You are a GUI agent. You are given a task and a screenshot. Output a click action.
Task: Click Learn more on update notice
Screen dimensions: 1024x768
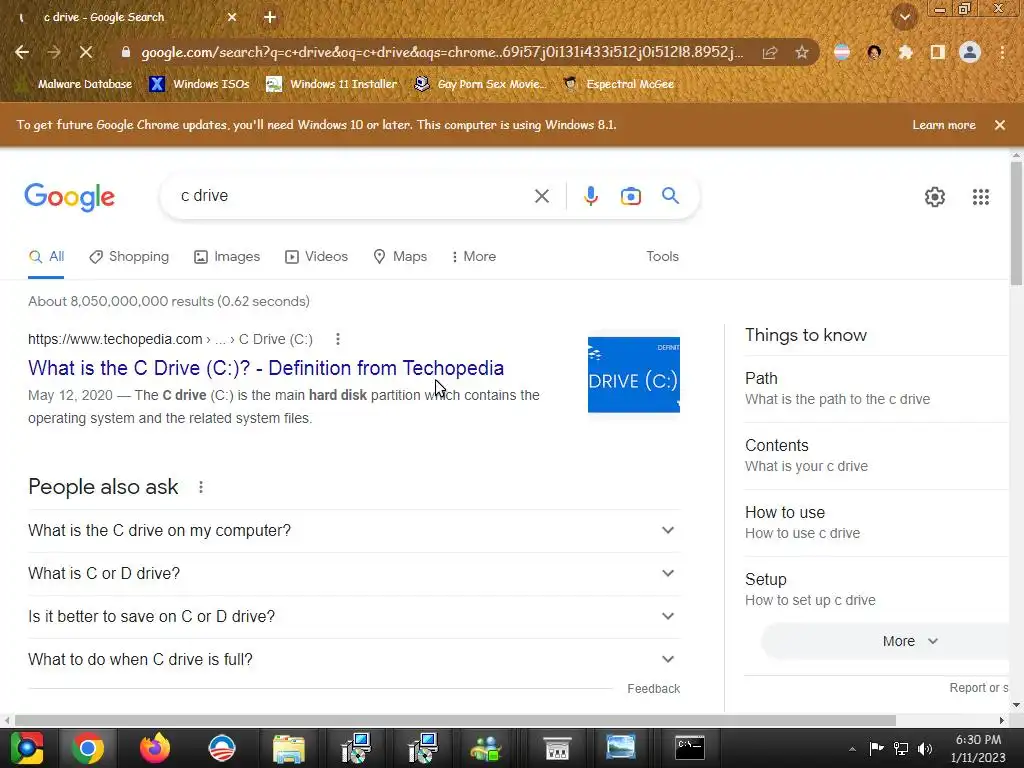pos(944,125)
